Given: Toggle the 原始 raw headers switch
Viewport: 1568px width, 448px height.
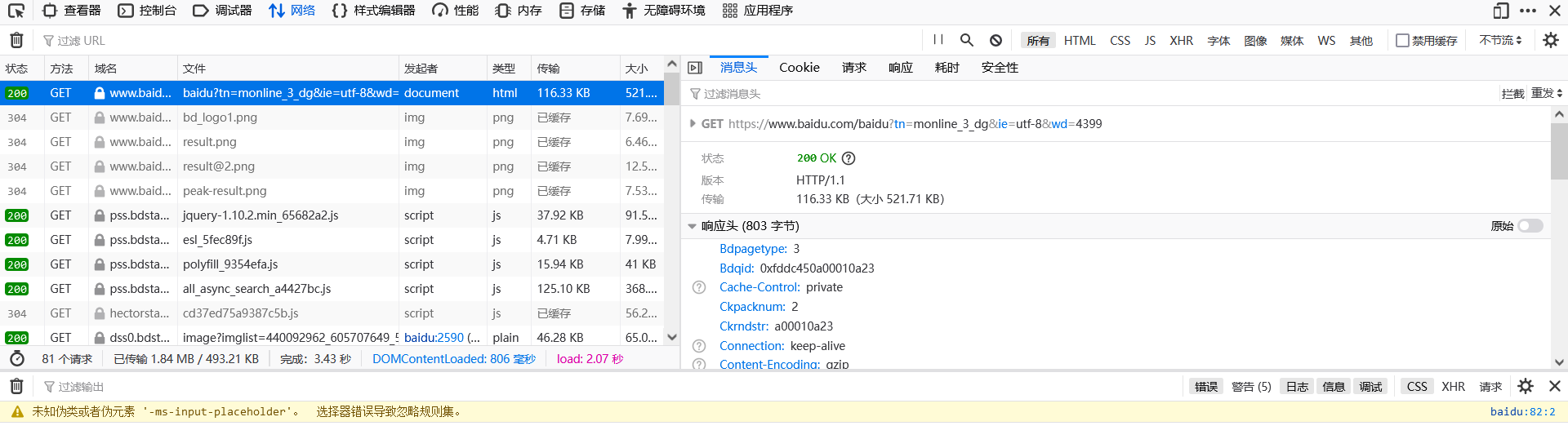Looking at the screenshot, I should tap(1530, 226).
